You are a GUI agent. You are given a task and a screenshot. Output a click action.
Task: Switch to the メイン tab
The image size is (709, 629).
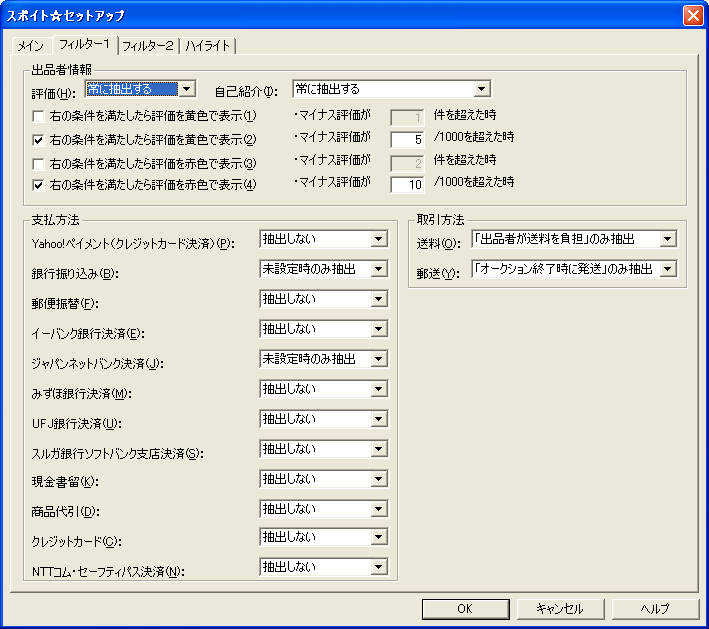[30, 46]
